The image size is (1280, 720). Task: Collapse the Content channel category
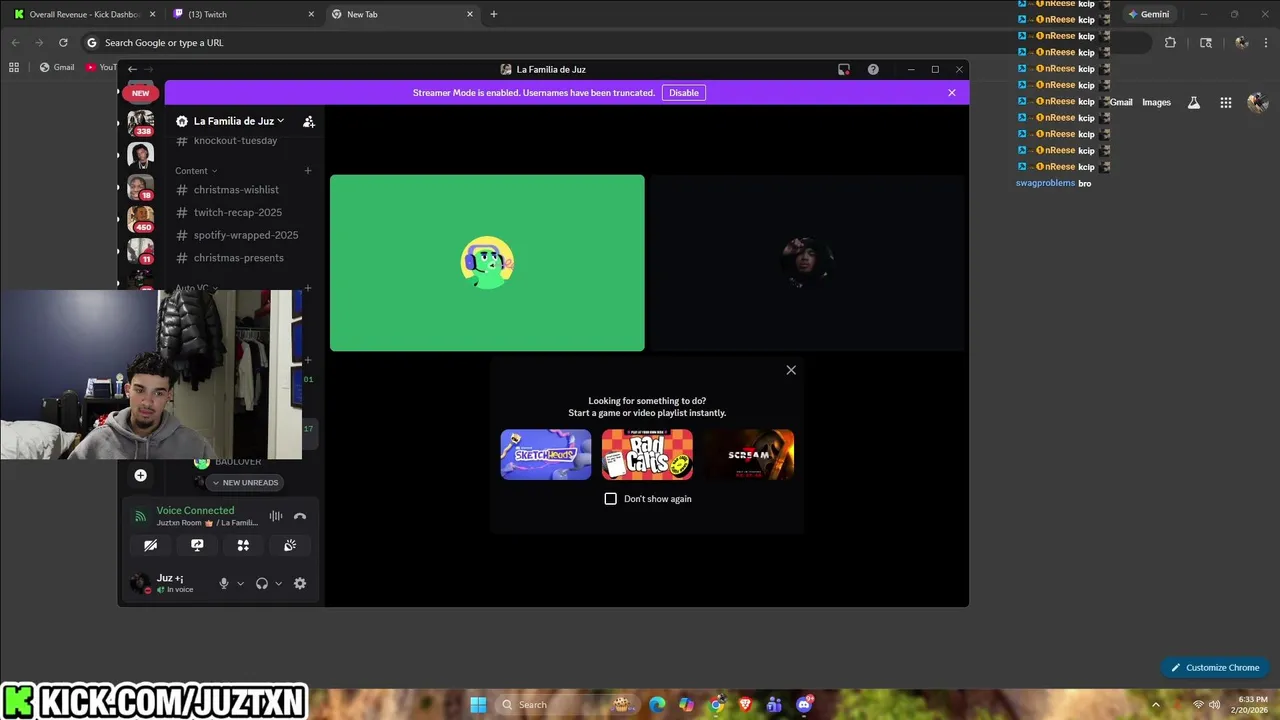pos(196,171)
